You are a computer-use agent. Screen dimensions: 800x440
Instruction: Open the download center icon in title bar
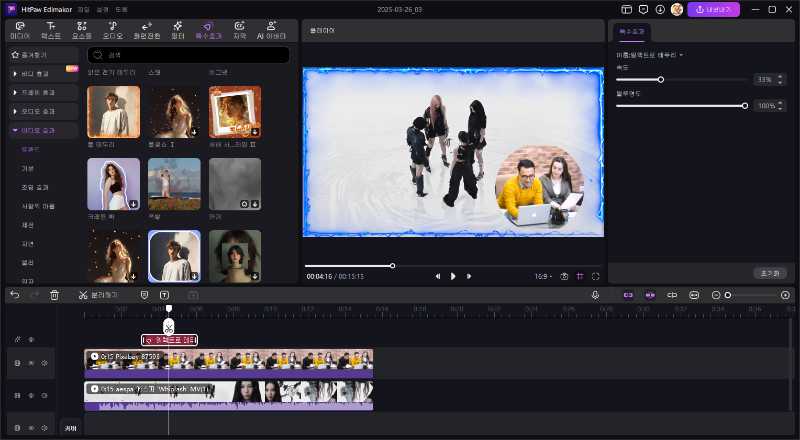click(660, 10)
